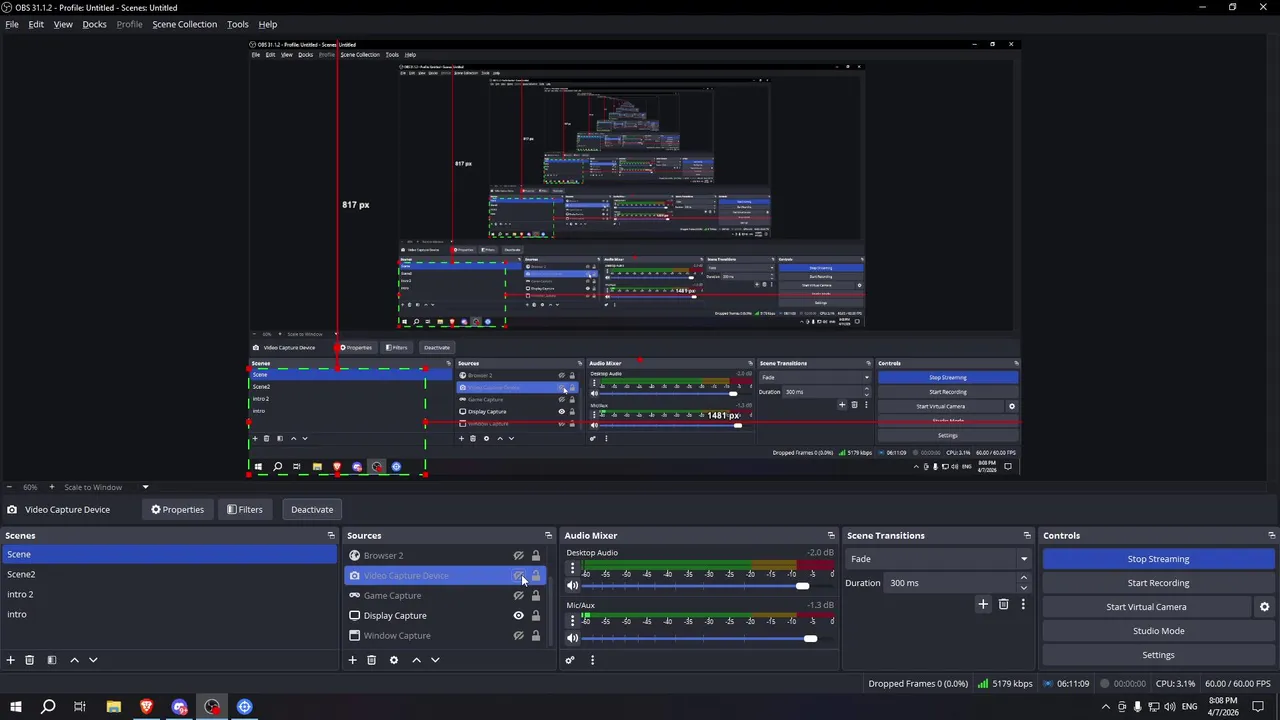Select Scene2 in Scenes list
This screenshot has width=1280, height=720.
(169, 574)
